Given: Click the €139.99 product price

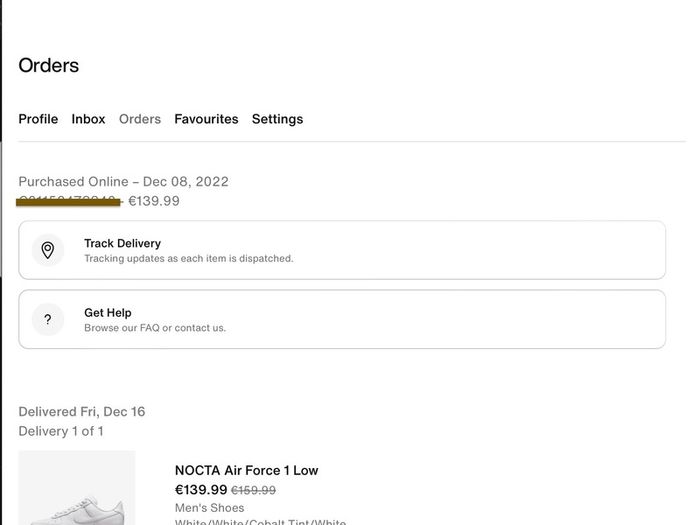Looking at the screenshot, I should 201,490.
